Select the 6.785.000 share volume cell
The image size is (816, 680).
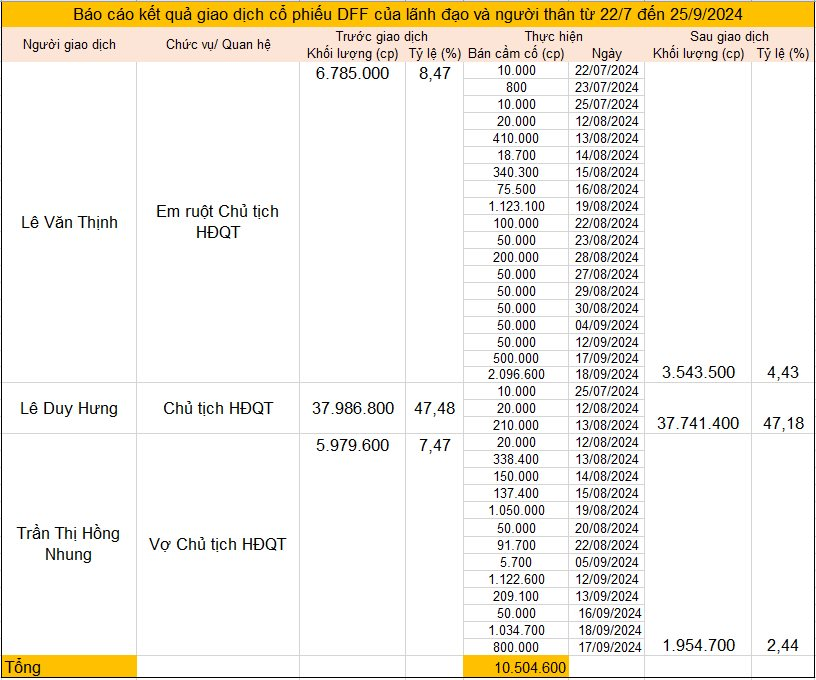pyautogui.click(x=352, y=73)
